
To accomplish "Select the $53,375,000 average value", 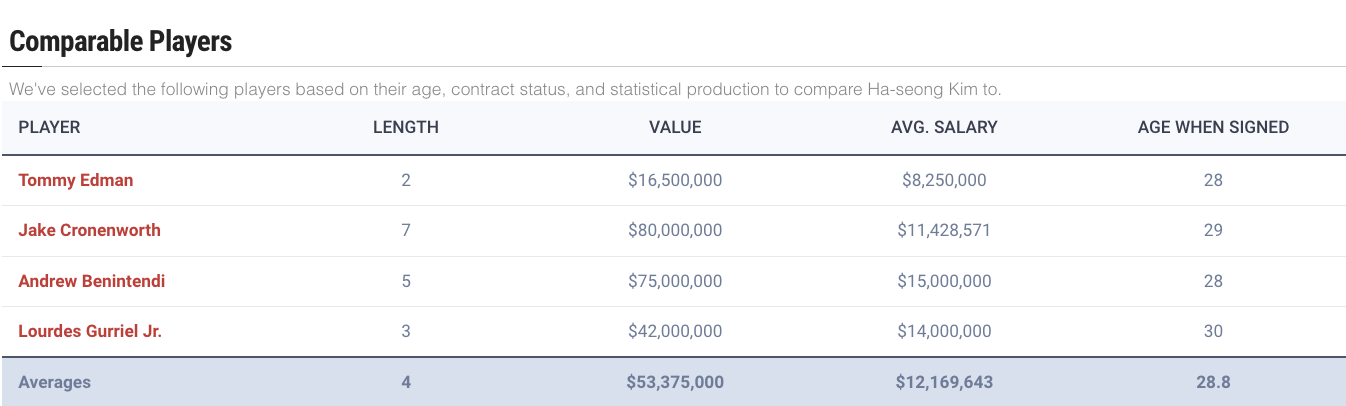I will [x=675, y=382].
